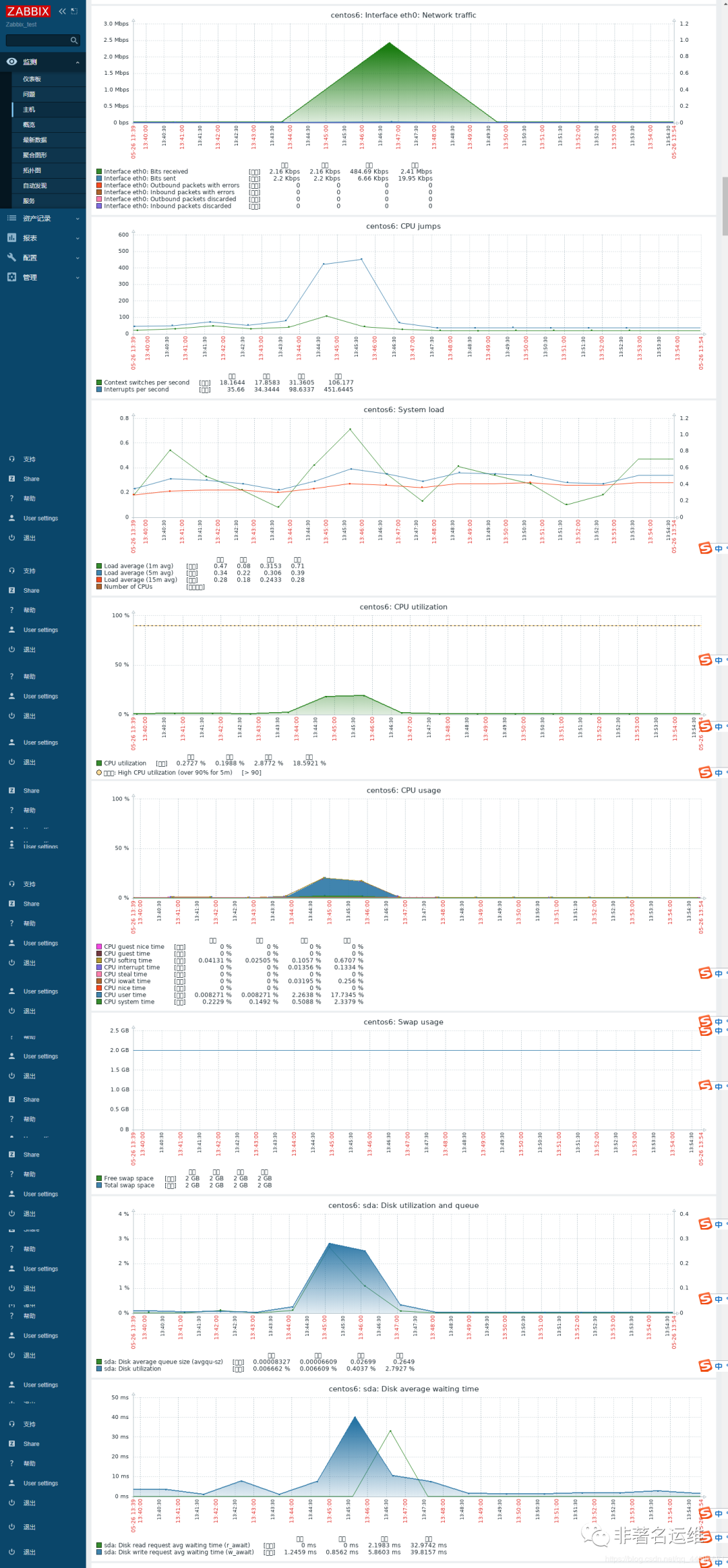Viewport: 728px width, 1568px height.
Task: Click the ZABBIX logo
Action: tap(28, 11)
